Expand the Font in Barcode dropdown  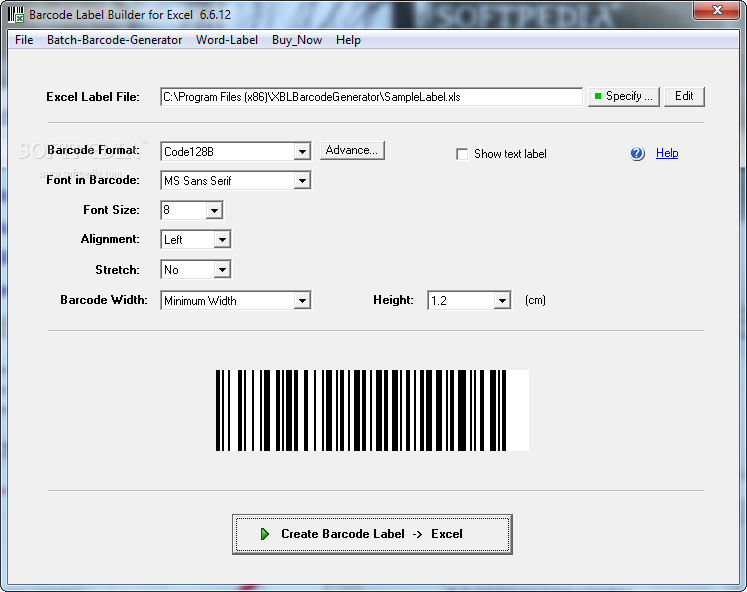coord(302,181)
